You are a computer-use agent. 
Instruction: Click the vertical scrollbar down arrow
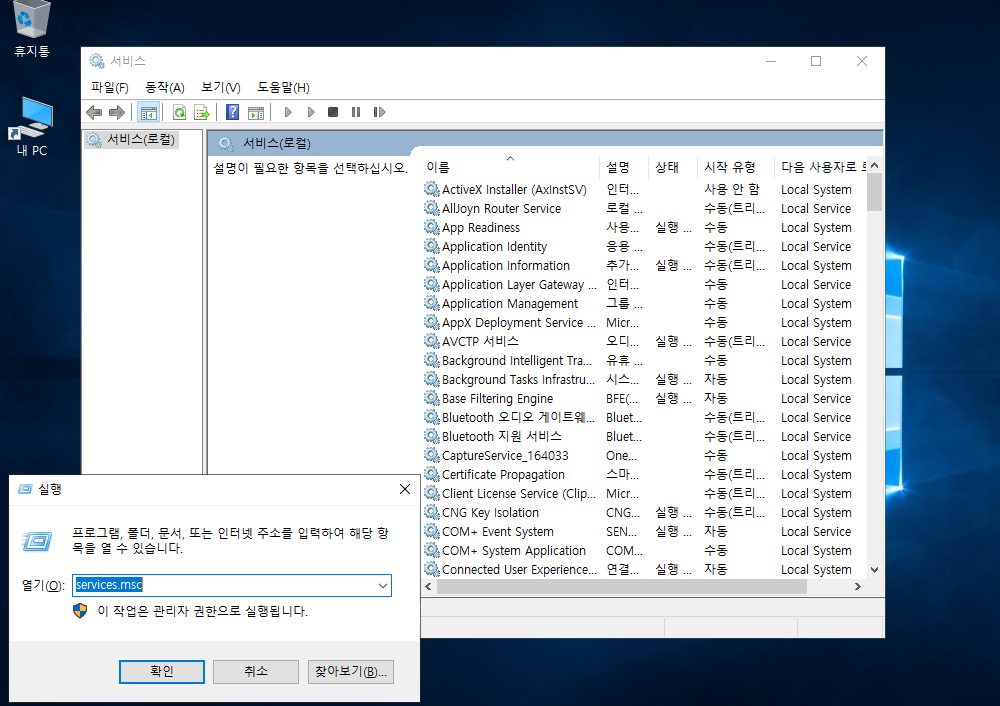click(x=874, y=570)
